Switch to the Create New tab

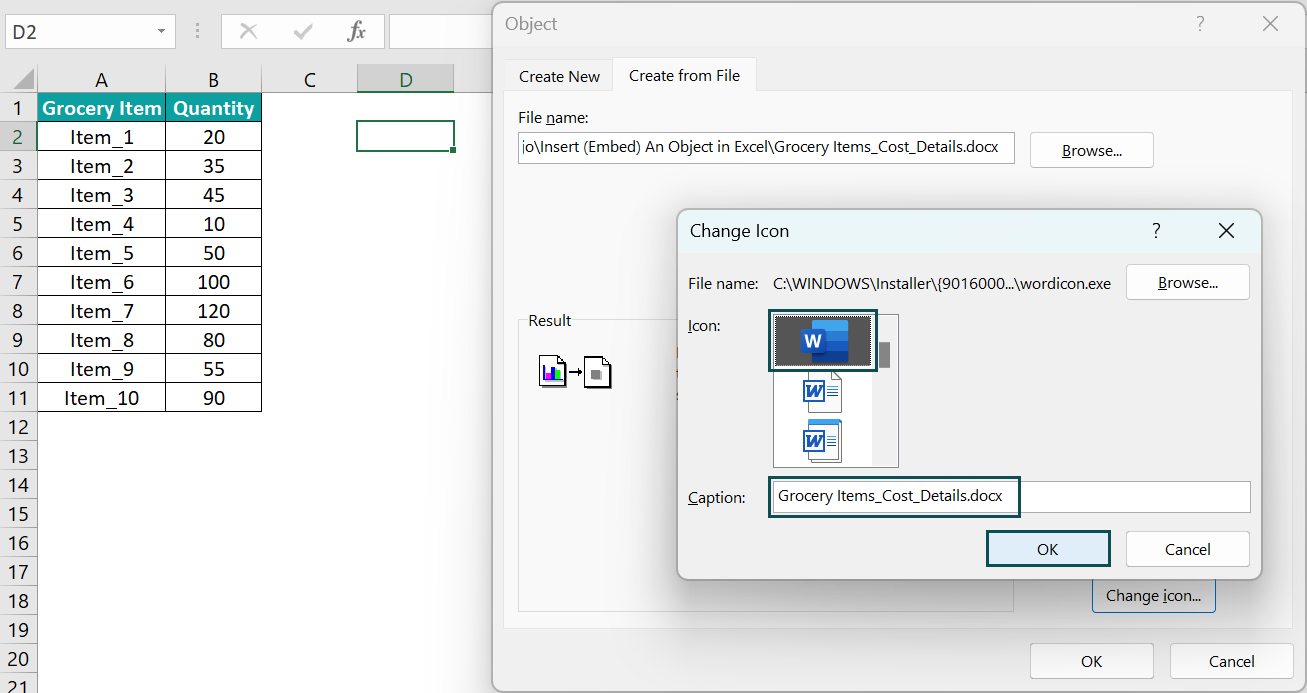pos(559,76)
